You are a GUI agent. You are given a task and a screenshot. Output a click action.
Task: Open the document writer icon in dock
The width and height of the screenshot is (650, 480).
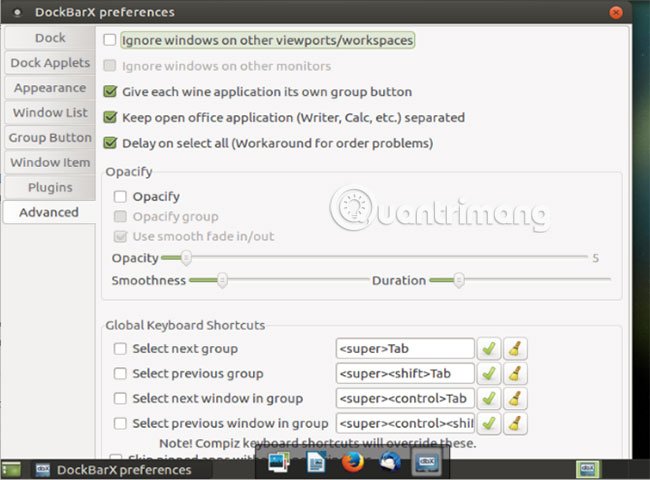(x=316, y=462)
